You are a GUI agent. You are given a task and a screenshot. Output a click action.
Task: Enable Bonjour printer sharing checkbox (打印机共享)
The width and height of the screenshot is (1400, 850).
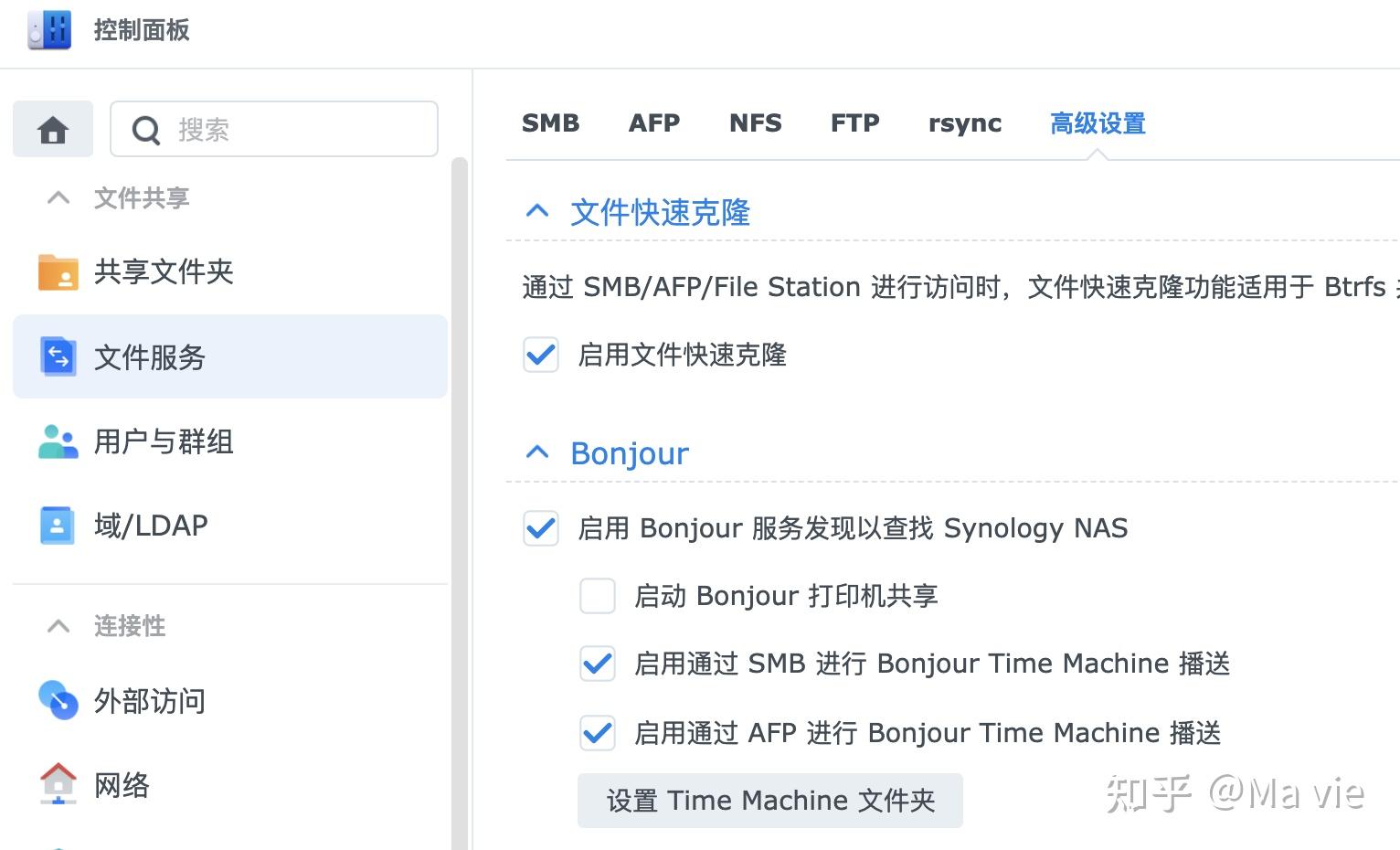pos(598,596)
